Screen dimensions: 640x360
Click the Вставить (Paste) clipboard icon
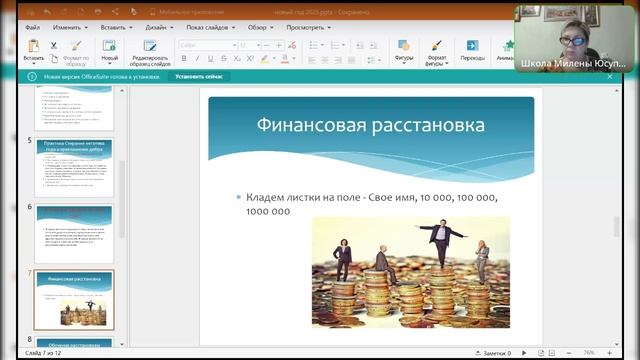[33, 46]
